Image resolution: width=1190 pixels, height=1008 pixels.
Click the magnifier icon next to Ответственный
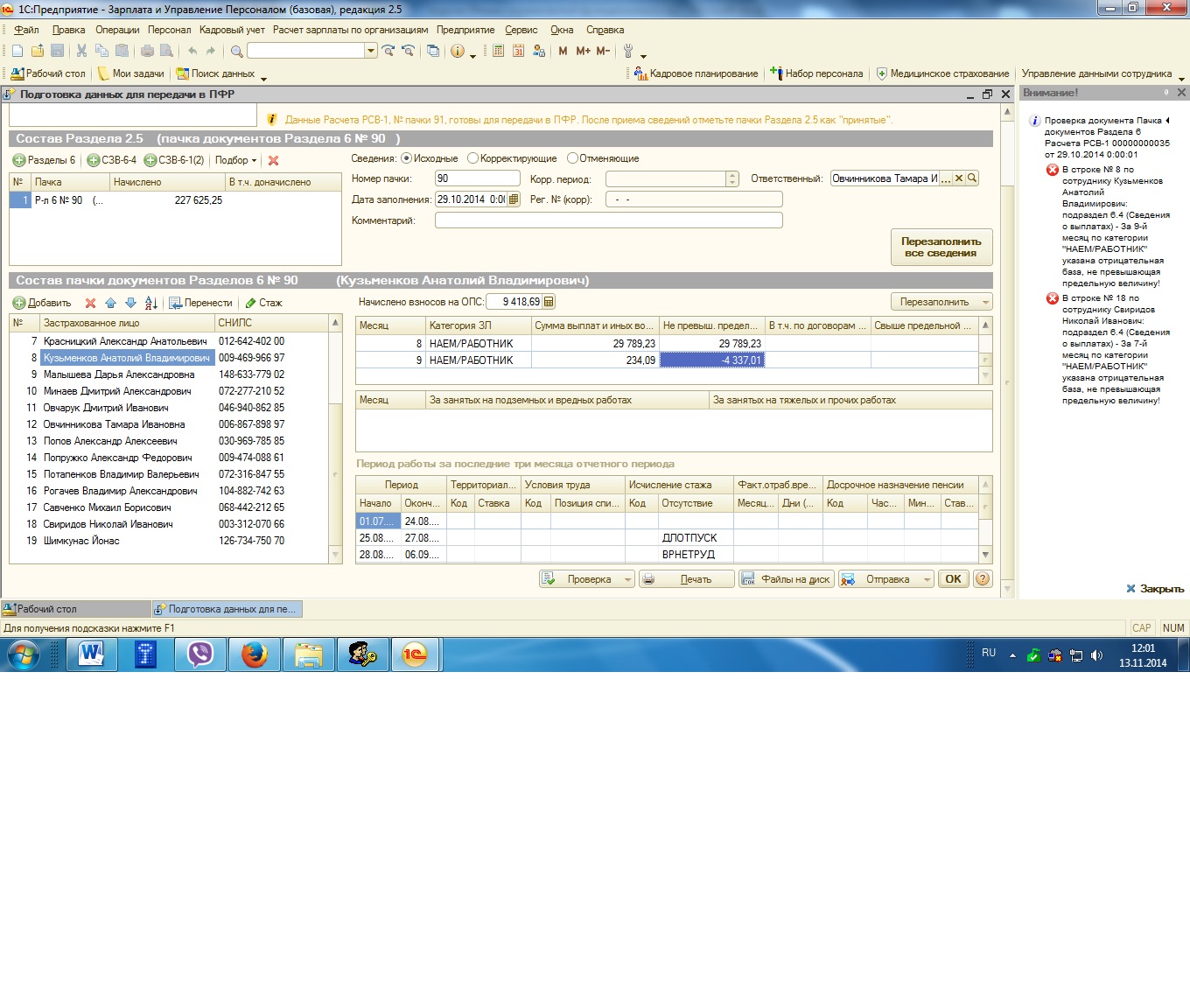coord(972,178)
